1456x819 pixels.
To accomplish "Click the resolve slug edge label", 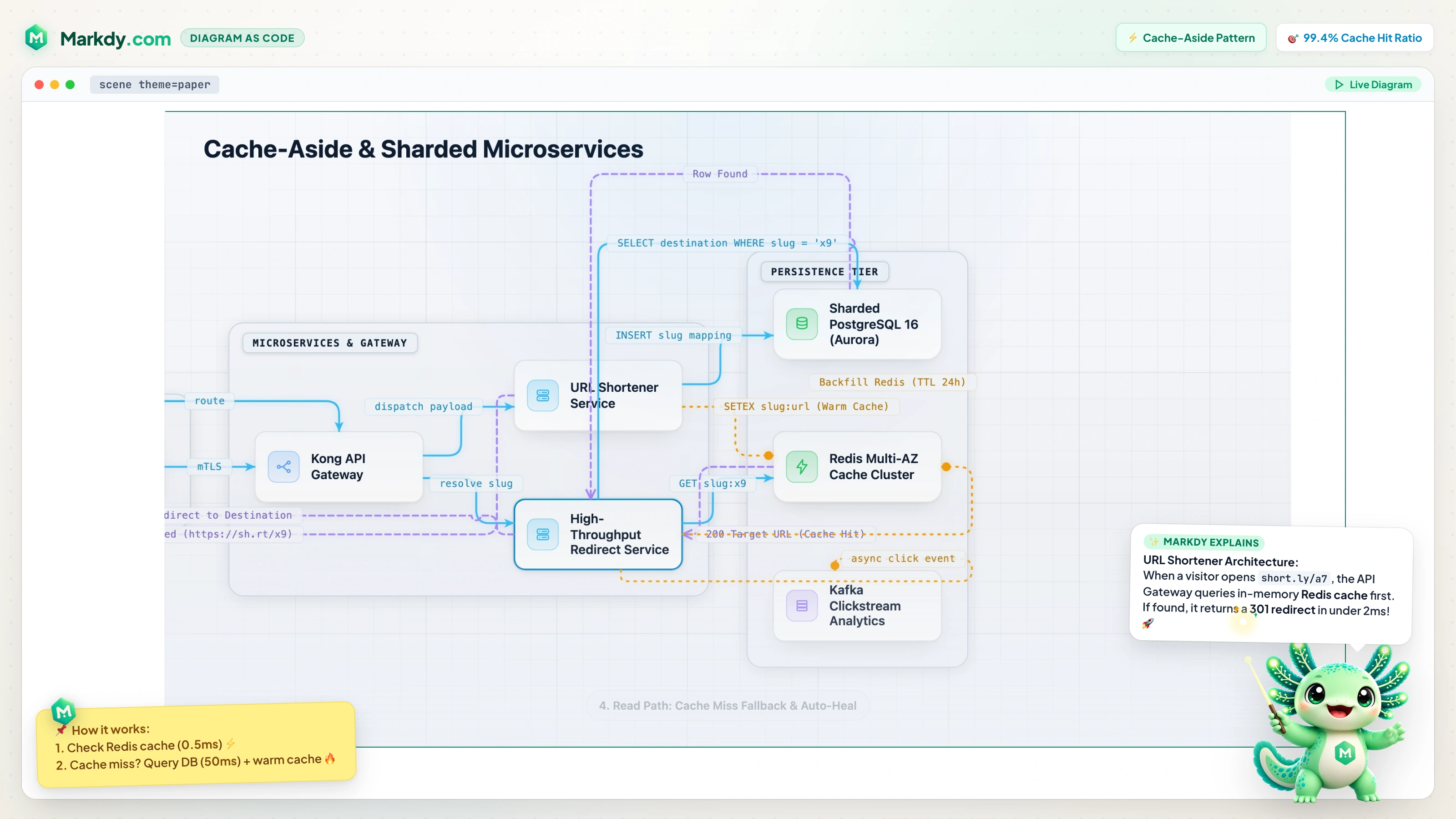I will [x=476, y=483].
